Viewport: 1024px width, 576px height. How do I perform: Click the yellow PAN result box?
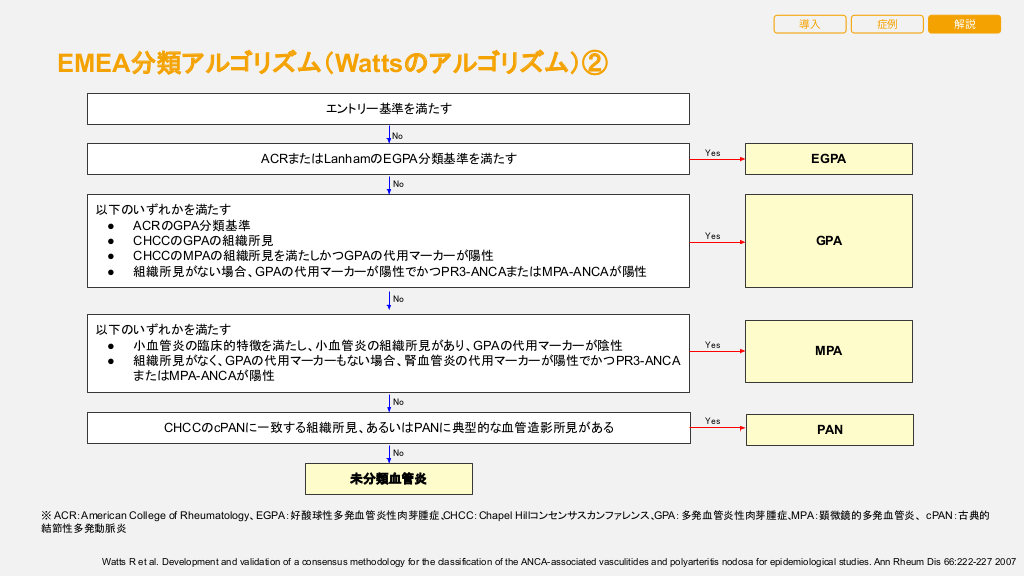click(x=828, y=430)
